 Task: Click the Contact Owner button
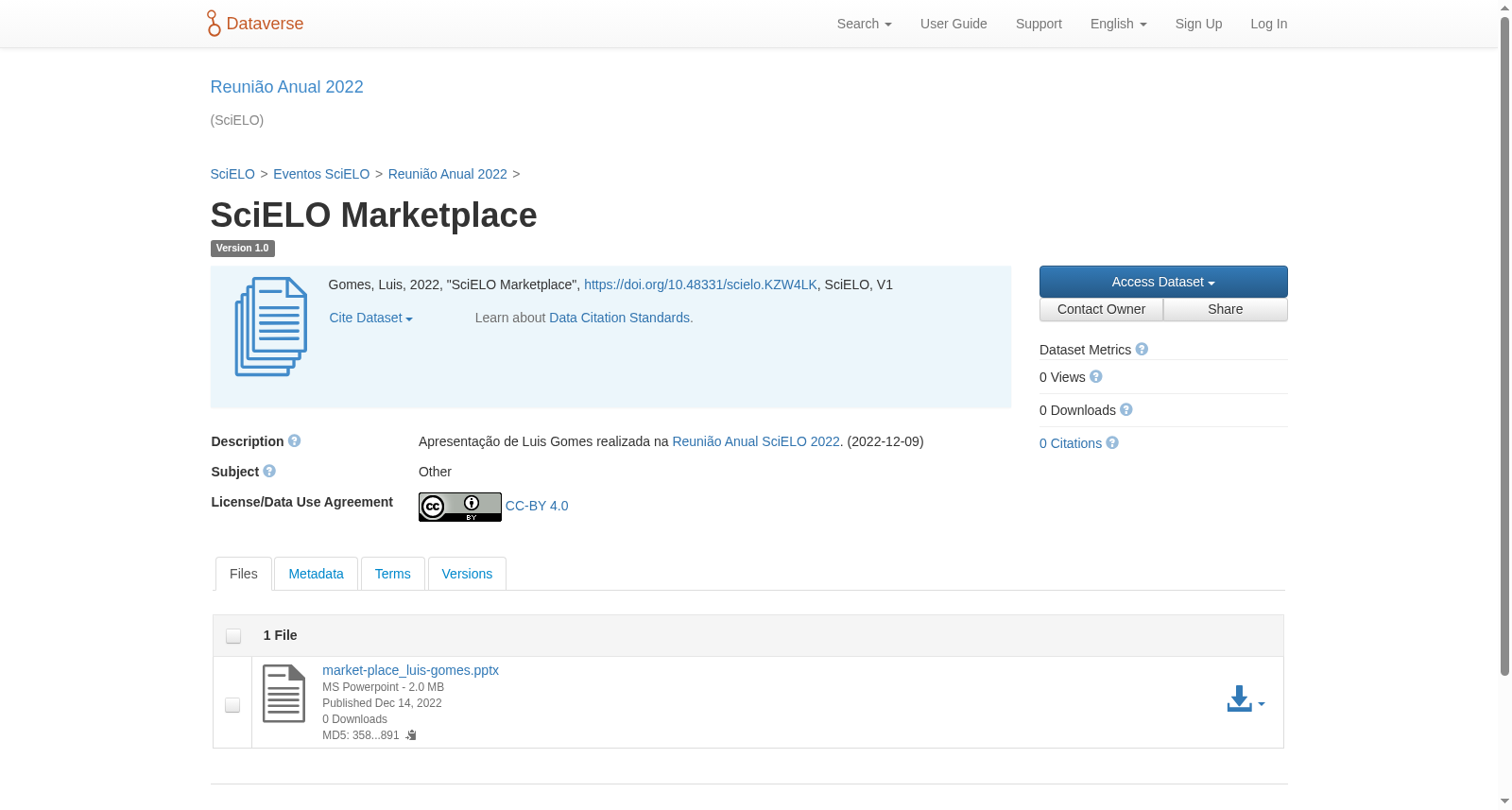pos(1101,309)
